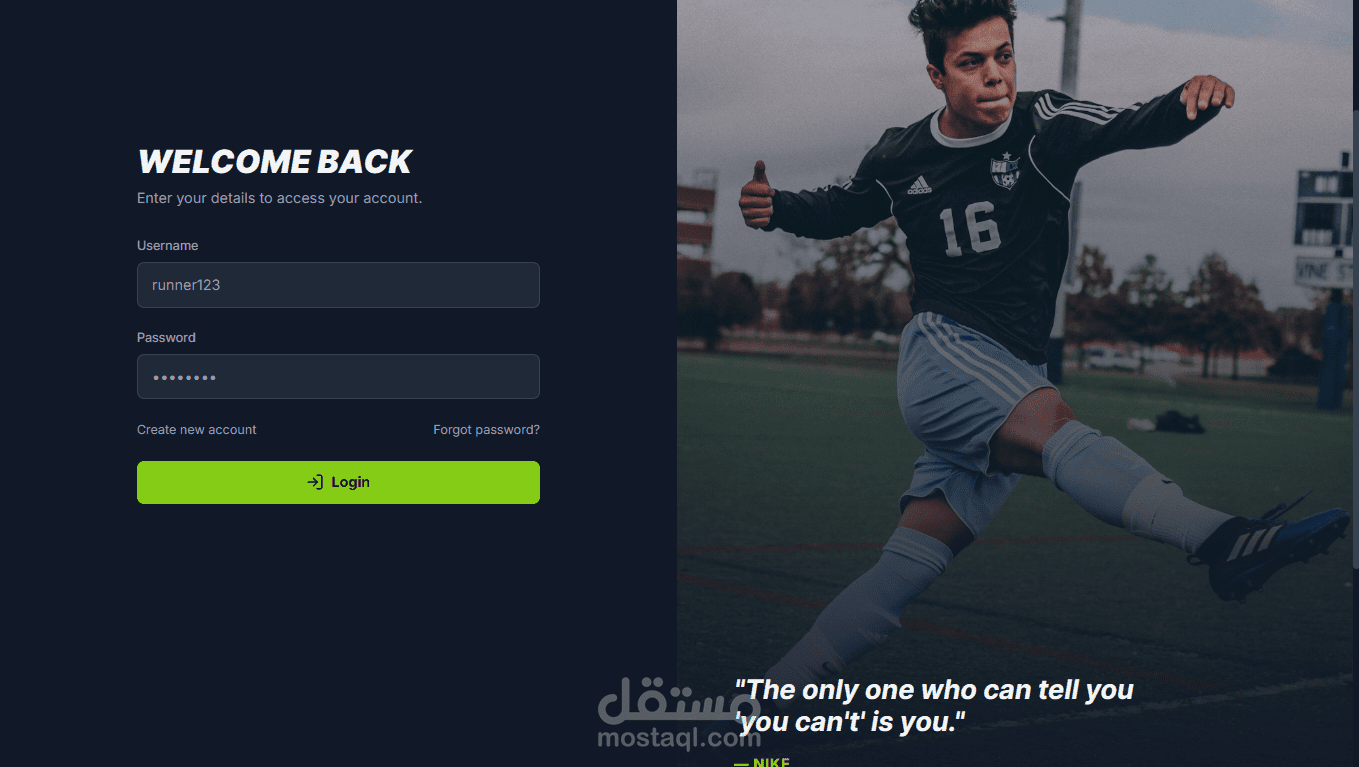
Task: Click the motivational quote text
Action: pos(934,705)
